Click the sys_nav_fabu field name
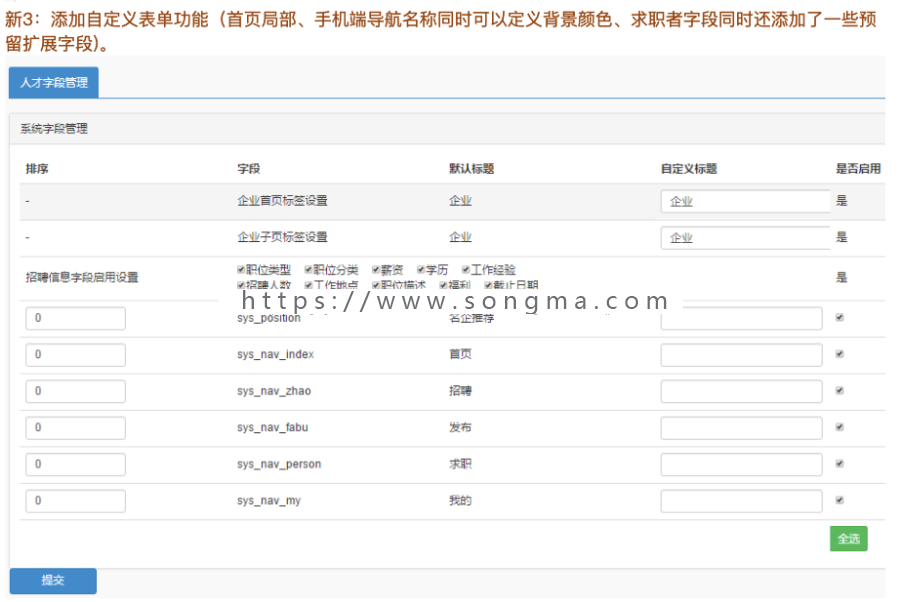The width and height of the screenshot is (900, 602). pos(273,428)
